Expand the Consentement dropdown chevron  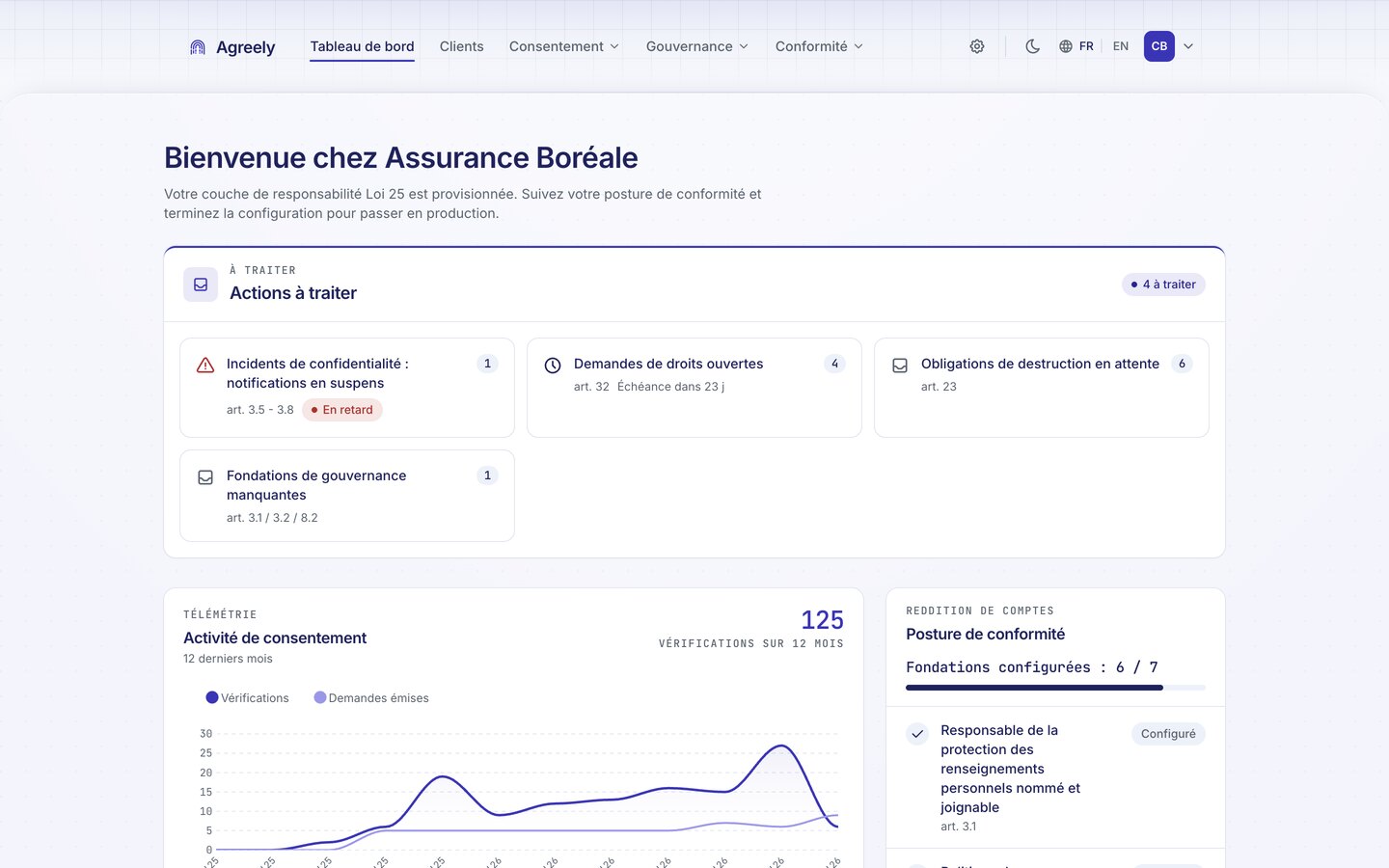614,46
